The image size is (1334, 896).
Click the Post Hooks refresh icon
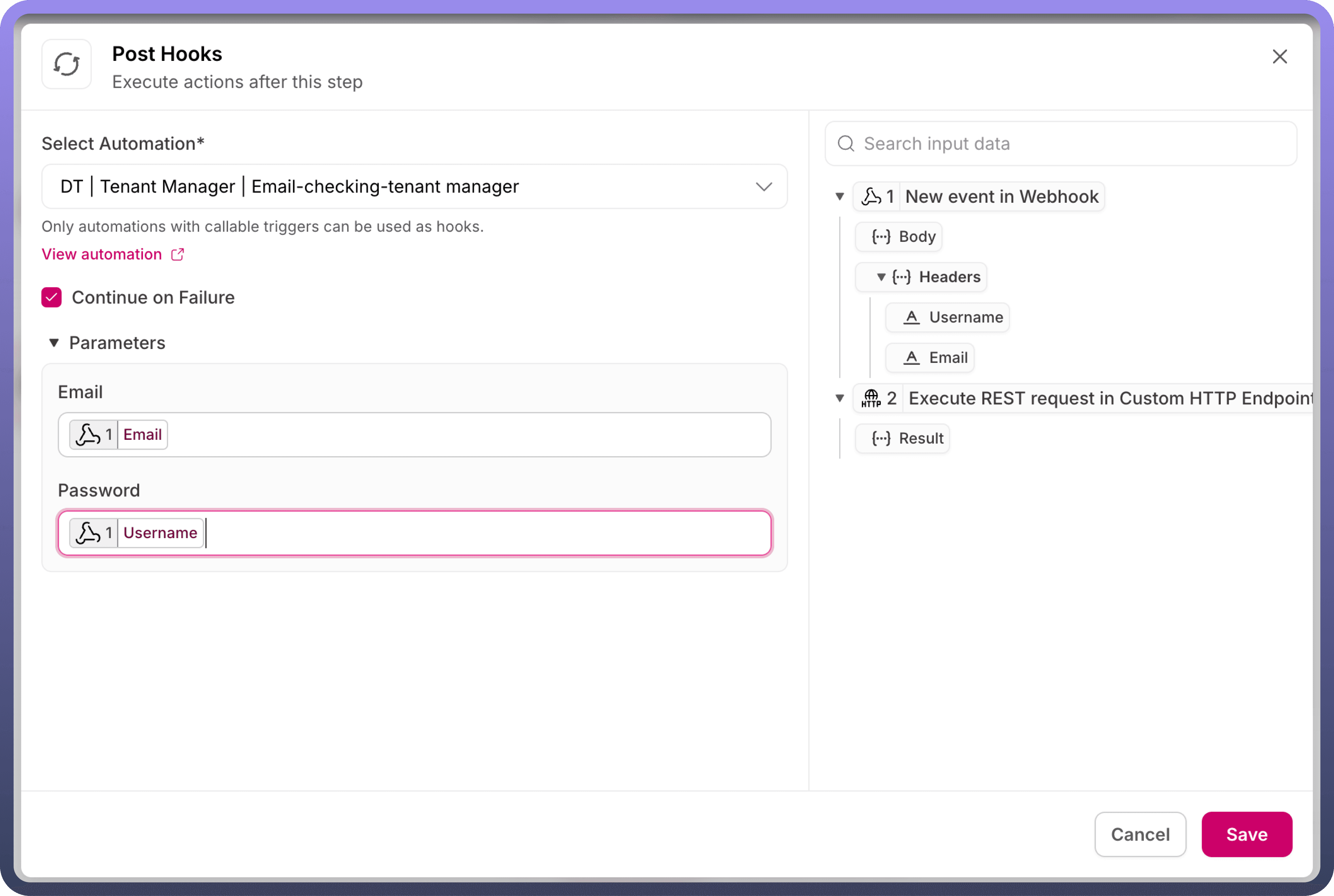click(x=66, y=64)
